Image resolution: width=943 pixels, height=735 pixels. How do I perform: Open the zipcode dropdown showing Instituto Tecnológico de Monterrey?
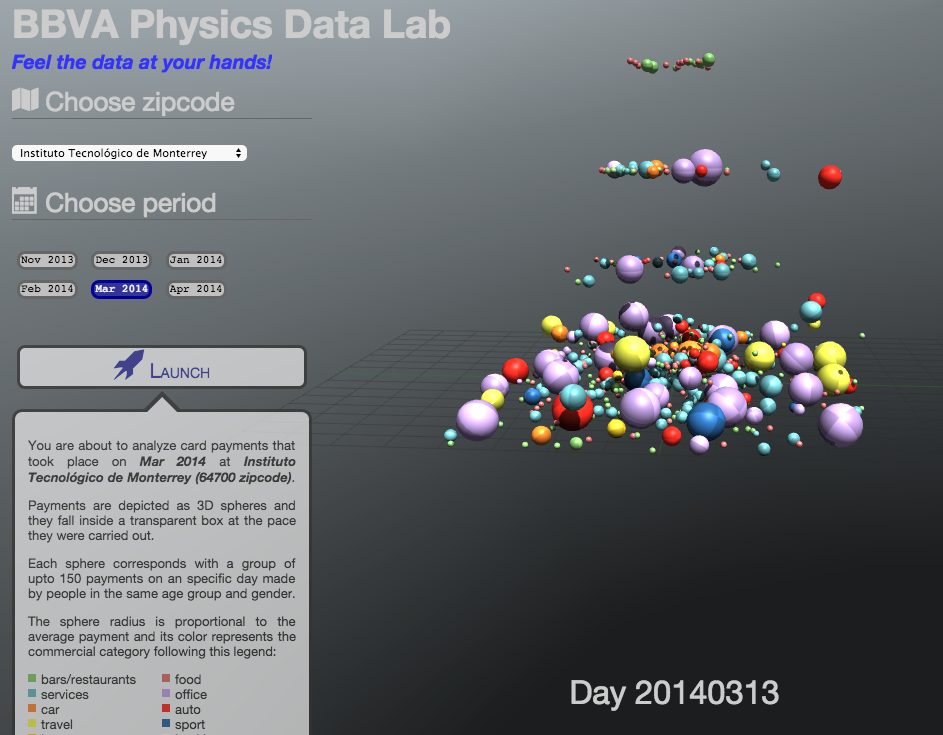click(129, 153)
